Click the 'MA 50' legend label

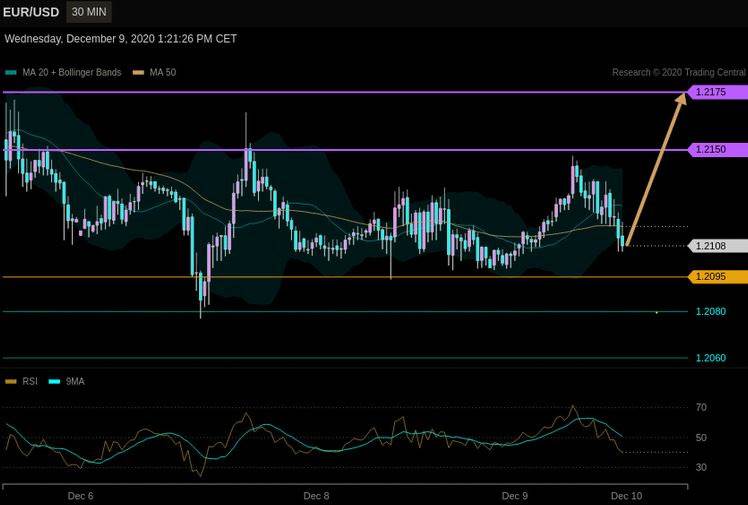163,72
